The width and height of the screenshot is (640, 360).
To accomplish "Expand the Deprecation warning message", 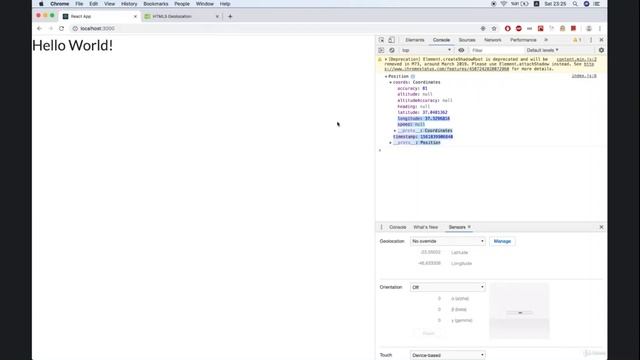I will tap(386, 60).
